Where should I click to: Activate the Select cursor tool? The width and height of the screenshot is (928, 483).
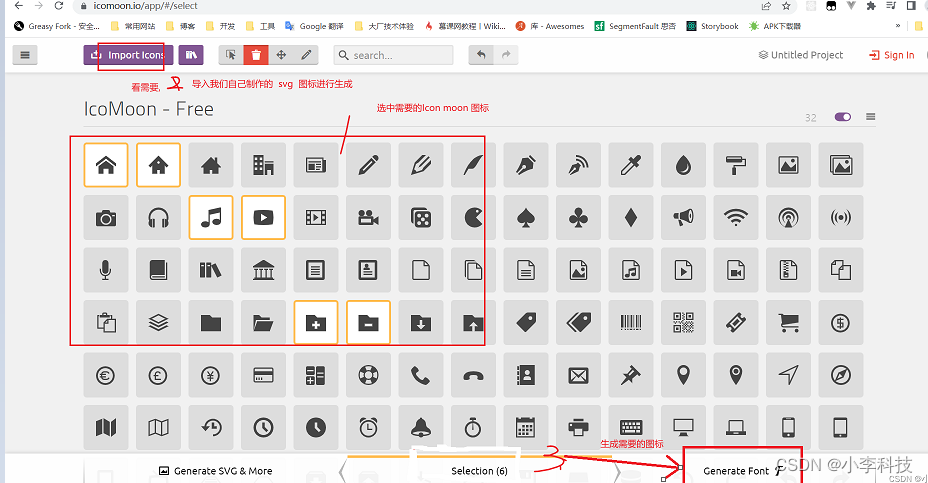coord(231,56)
